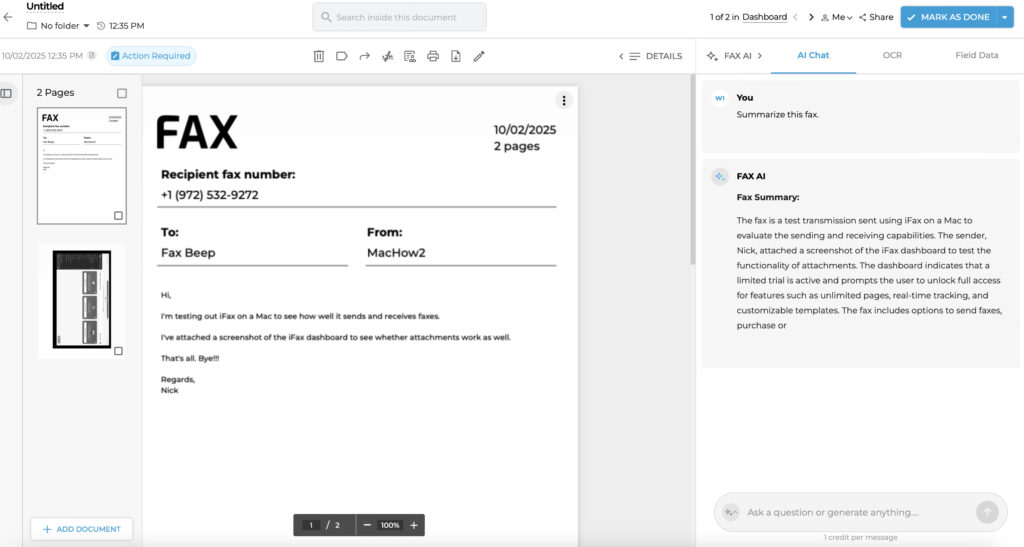Click the Share button
This screenshot has height=547, width=1024.
coord(876,17)
